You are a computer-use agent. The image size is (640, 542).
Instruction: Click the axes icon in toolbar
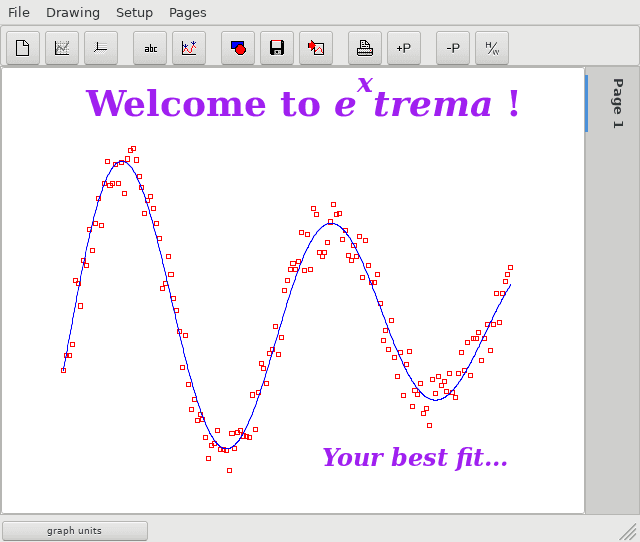pos(101,48)
